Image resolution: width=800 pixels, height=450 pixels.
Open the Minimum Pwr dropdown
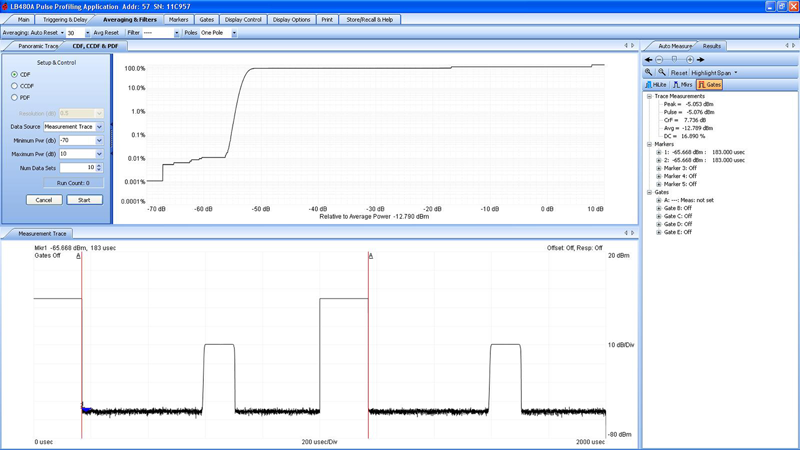(99, 141)
